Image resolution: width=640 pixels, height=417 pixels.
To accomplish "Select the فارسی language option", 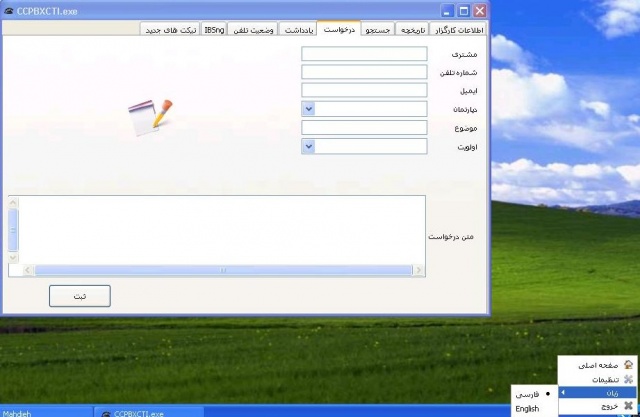I will (x=527, y=394).
